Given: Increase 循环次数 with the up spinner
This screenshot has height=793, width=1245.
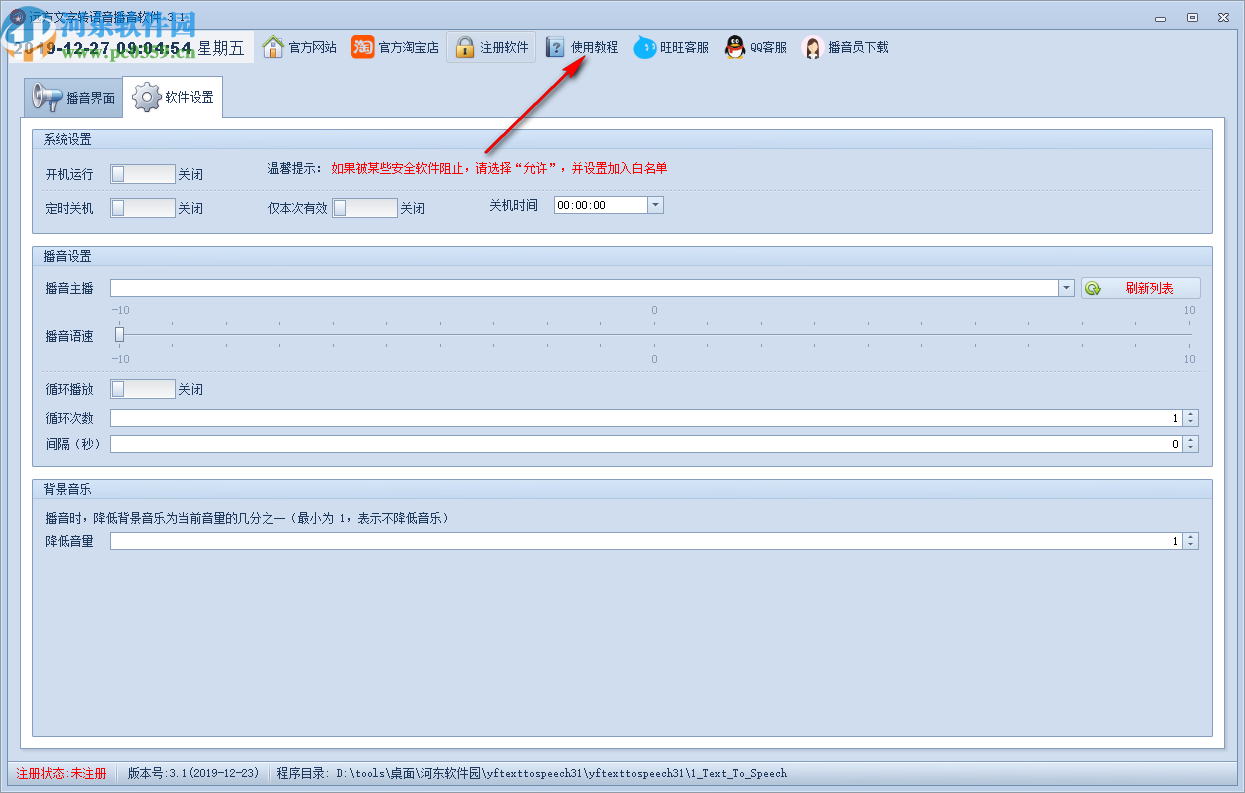Looking at the screenshot, I should [x=1190, y=414].
